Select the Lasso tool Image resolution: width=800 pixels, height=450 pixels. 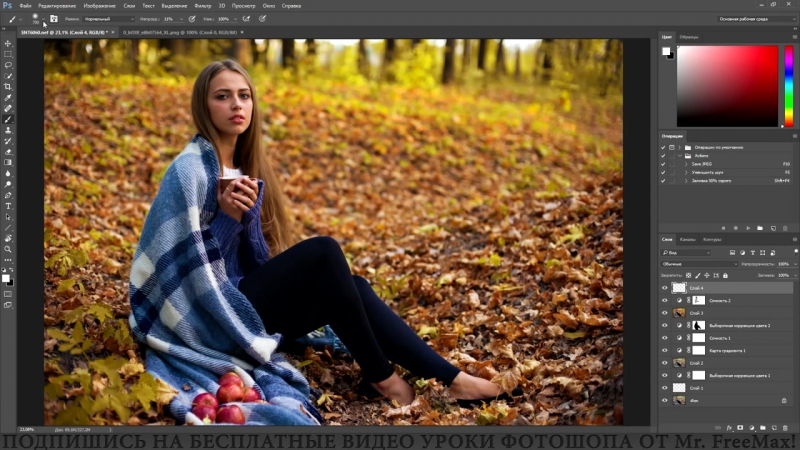(8, 65)
